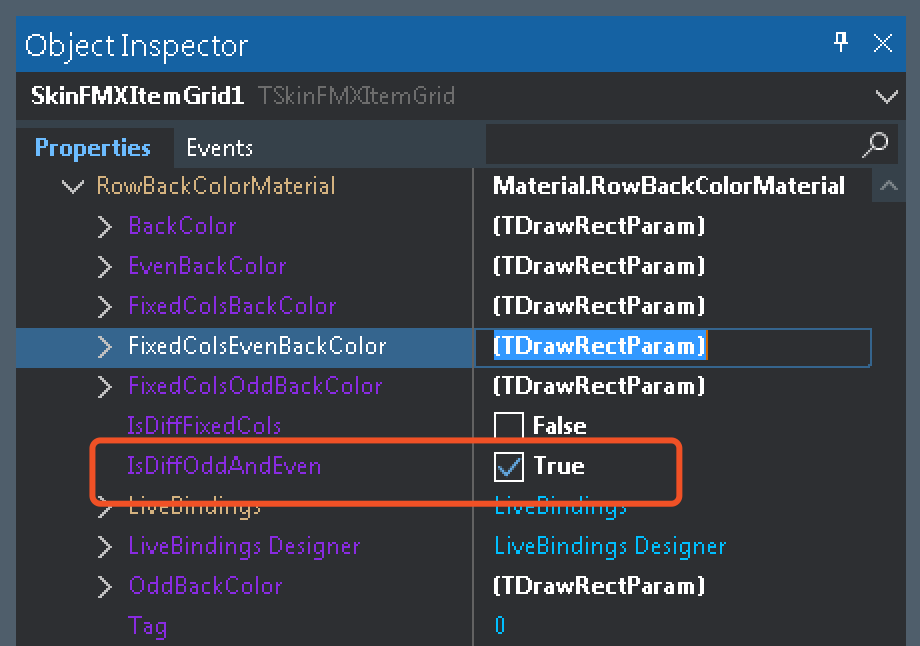
Task: Pin the Object Inspector panel
Action: click(x=840, y=42)
